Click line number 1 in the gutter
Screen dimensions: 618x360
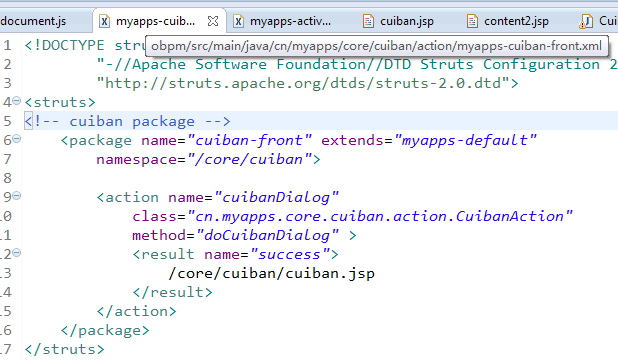(7, 45)
